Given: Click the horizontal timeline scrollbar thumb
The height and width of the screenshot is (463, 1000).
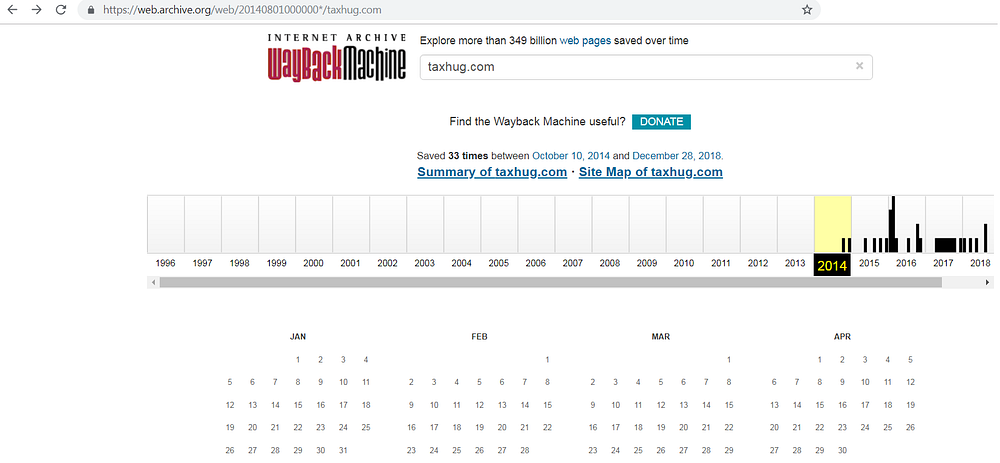Looking at the screenshot, I should coord(550,283).
